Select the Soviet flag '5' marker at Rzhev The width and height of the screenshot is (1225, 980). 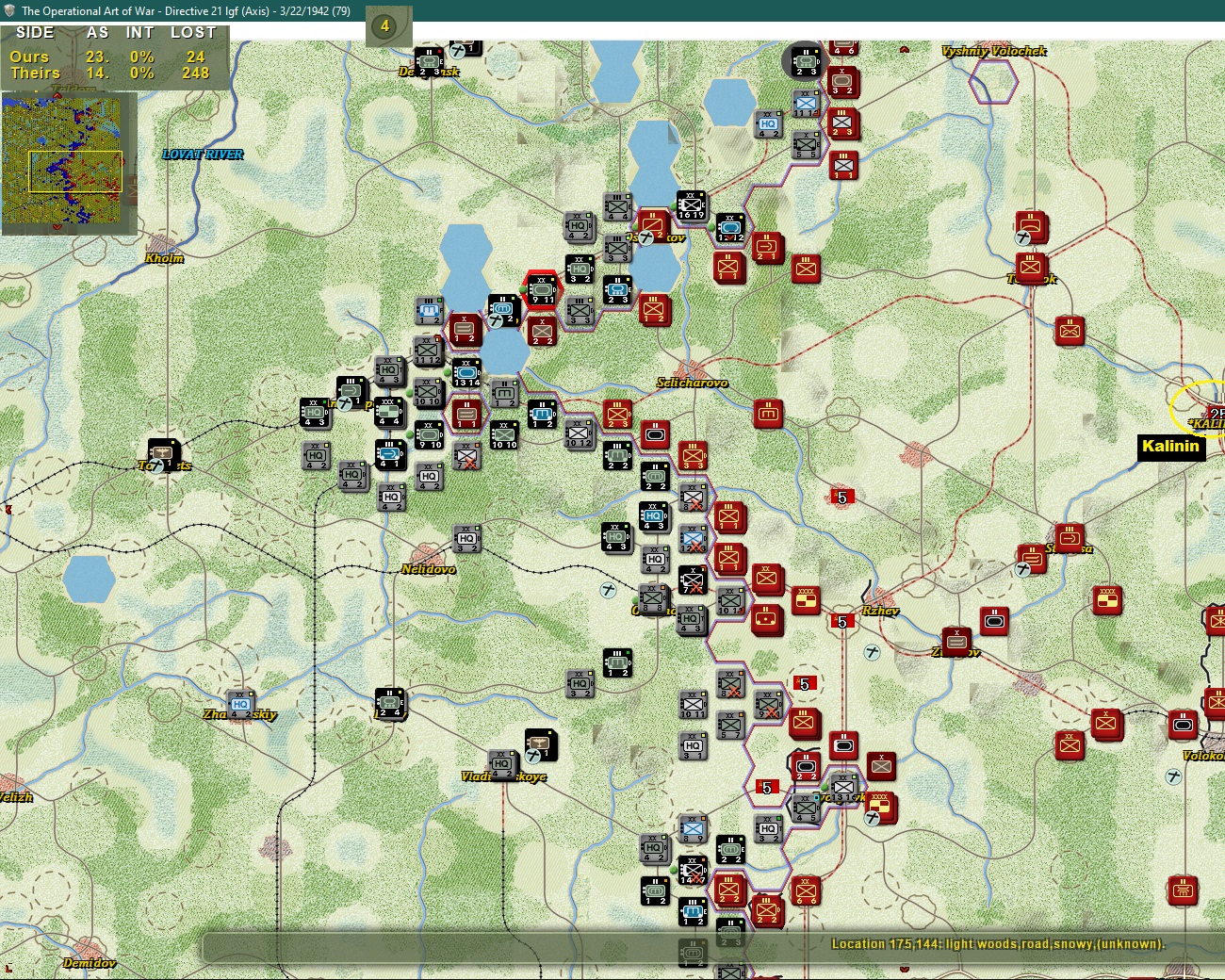pyautogui.click(x=842, y=621)
